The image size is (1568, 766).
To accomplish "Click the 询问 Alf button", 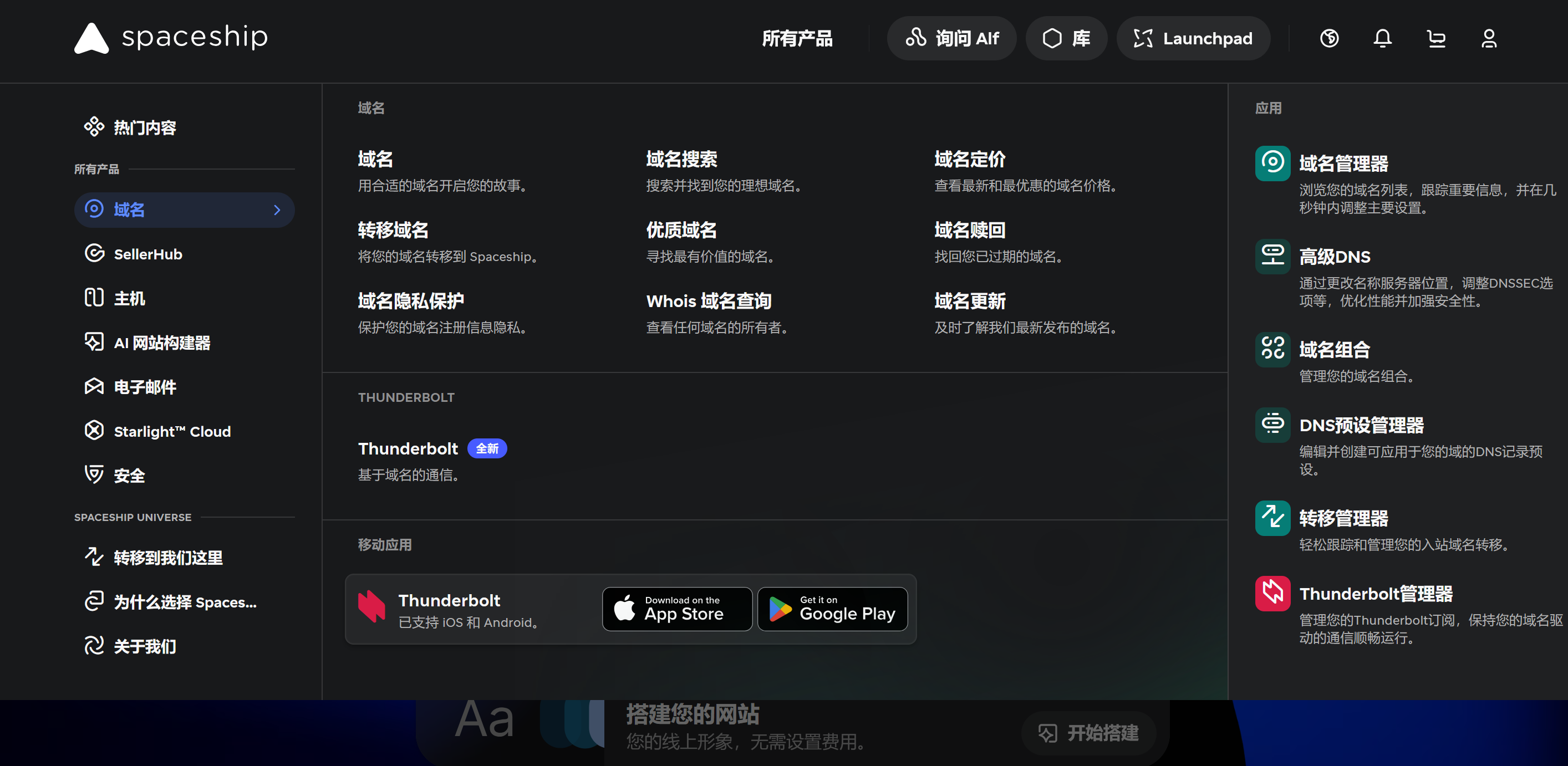I will click(x=951, y=38).
